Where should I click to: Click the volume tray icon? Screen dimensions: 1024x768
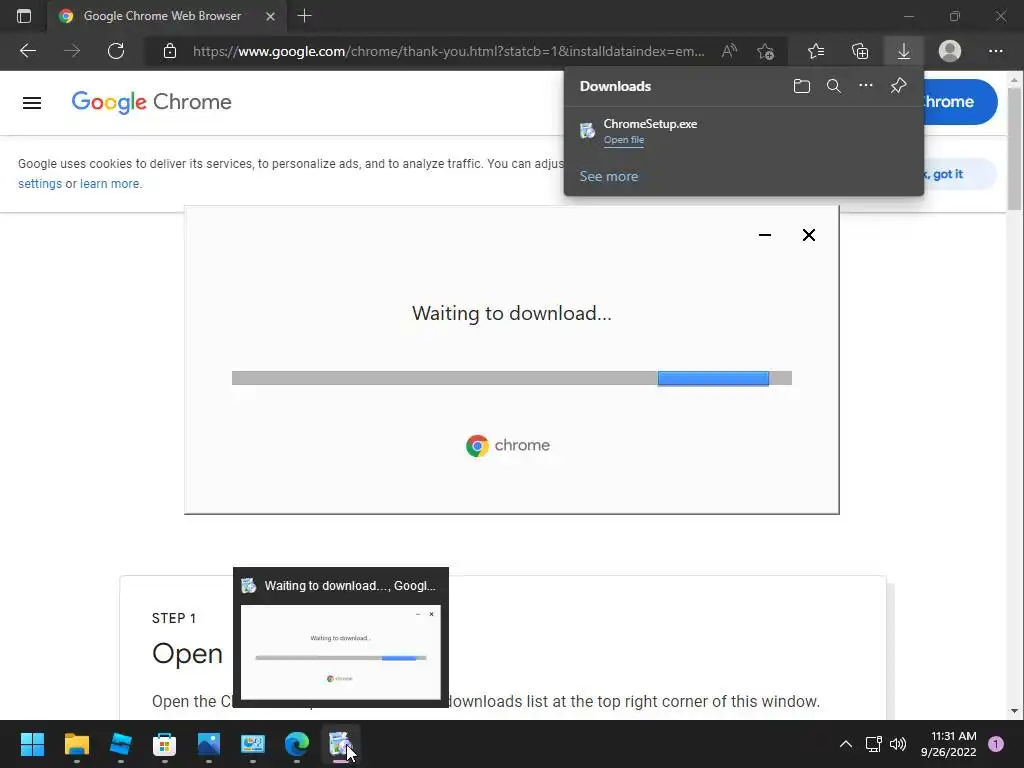coord(898,744)
